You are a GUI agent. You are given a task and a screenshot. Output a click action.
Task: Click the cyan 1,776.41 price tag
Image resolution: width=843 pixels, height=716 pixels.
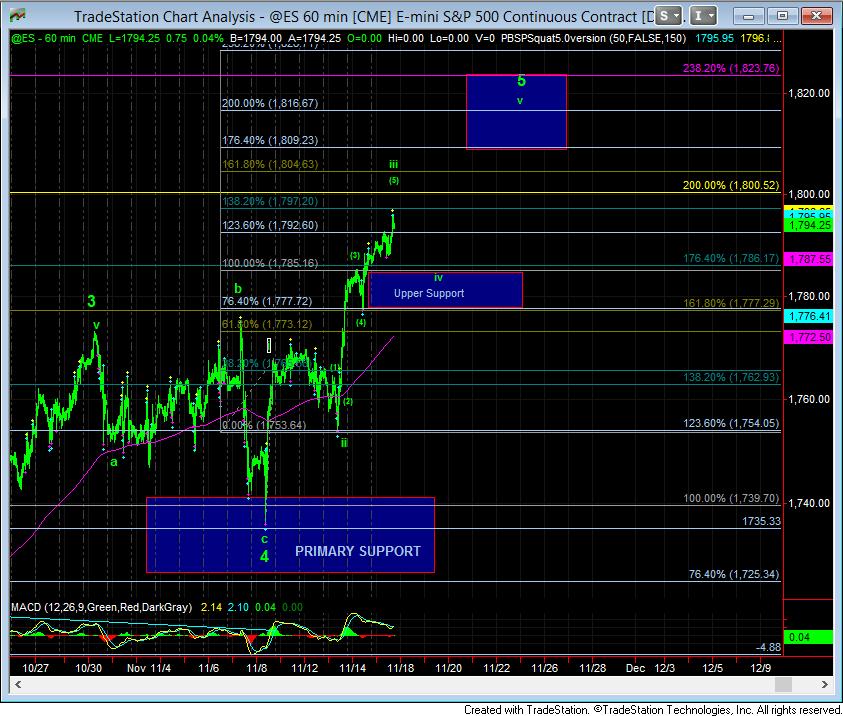pos(809,316)
